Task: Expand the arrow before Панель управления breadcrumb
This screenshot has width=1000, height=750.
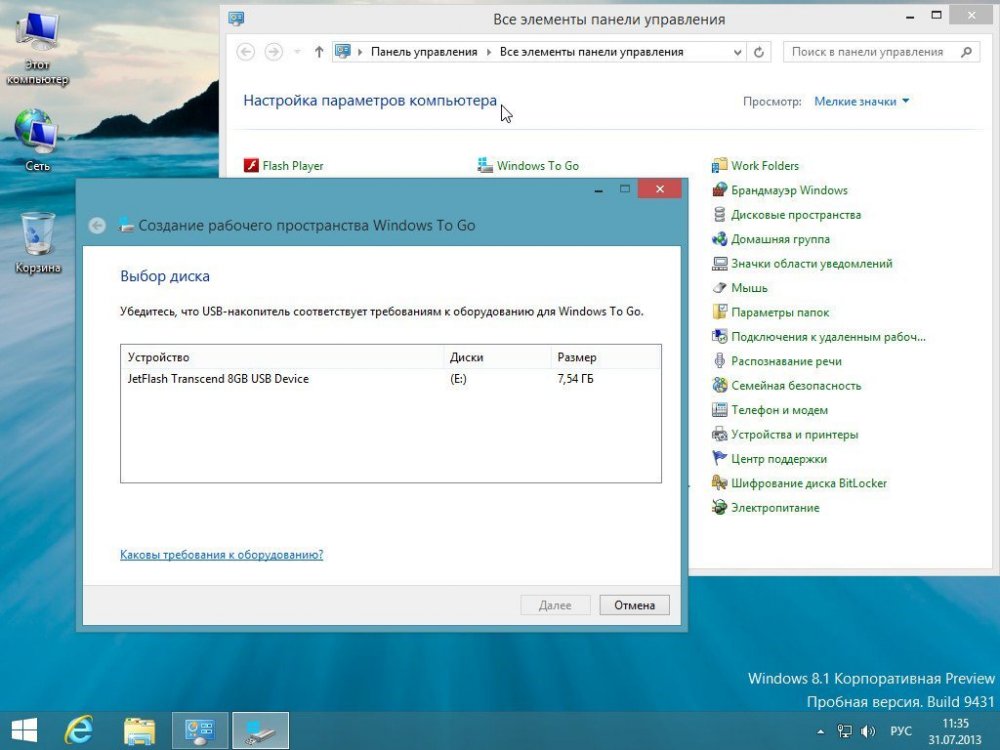Action: [360, 52]
